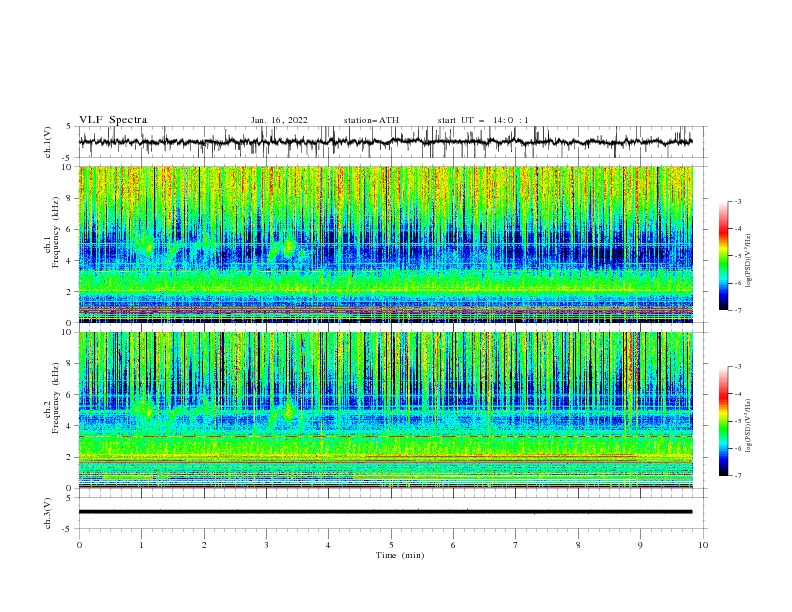
Task: Click tick label "7" on the Time axis
Action: pos(516,545)
